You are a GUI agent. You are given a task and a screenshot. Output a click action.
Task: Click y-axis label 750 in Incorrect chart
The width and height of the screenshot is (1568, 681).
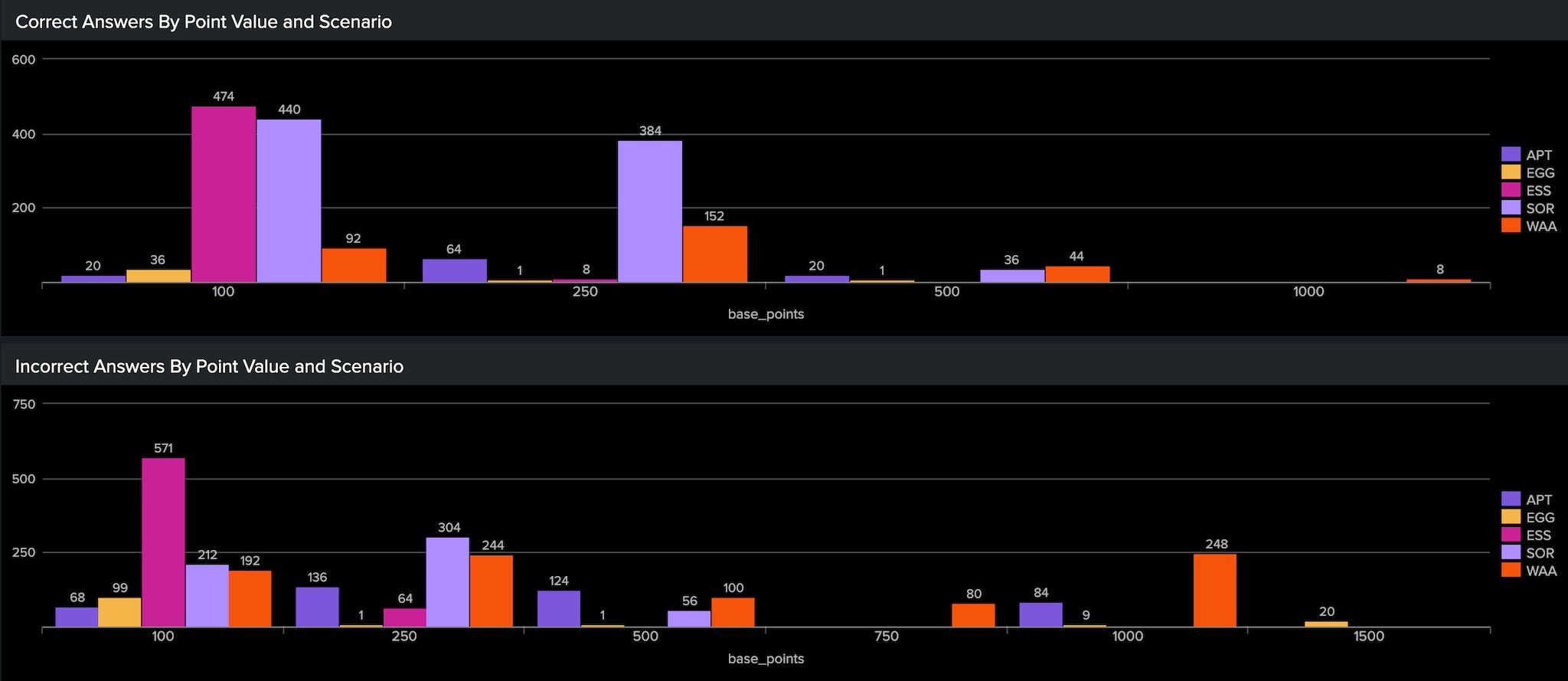click(24, 404)
